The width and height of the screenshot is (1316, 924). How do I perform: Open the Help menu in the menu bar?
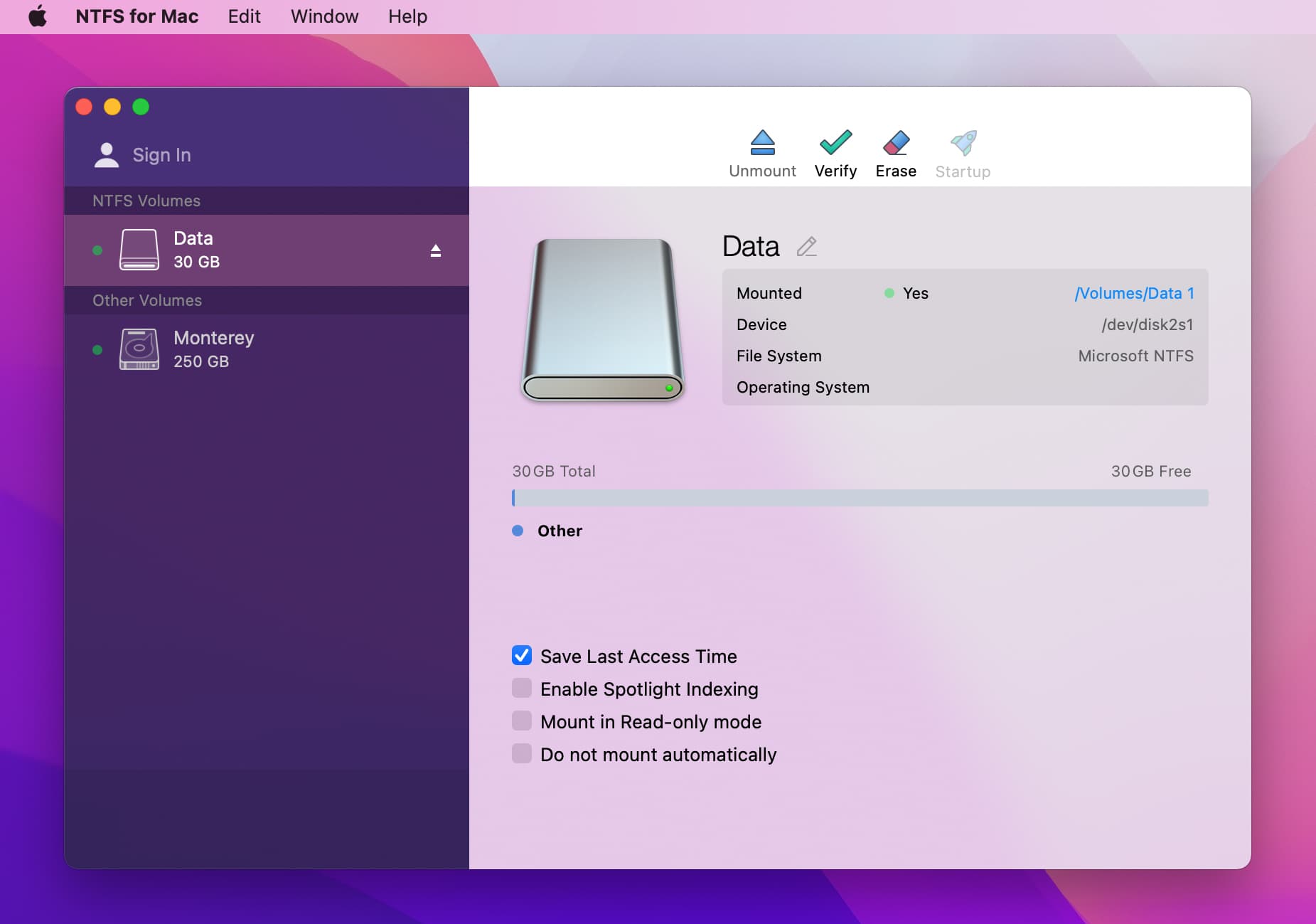tap(407, 16)
